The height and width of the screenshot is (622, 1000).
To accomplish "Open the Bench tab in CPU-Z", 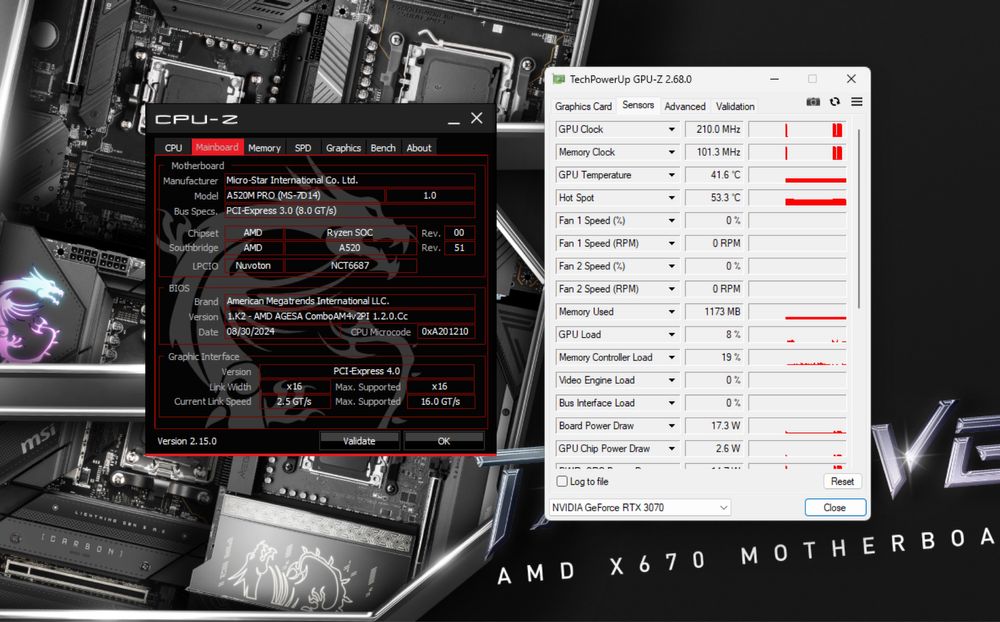I will pos(383,147).
